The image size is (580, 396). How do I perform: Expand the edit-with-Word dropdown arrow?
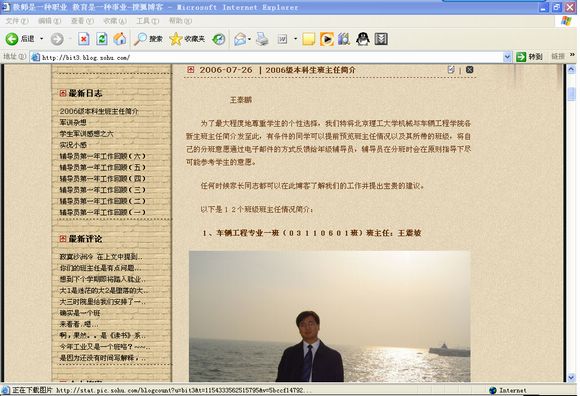(295, 39)
